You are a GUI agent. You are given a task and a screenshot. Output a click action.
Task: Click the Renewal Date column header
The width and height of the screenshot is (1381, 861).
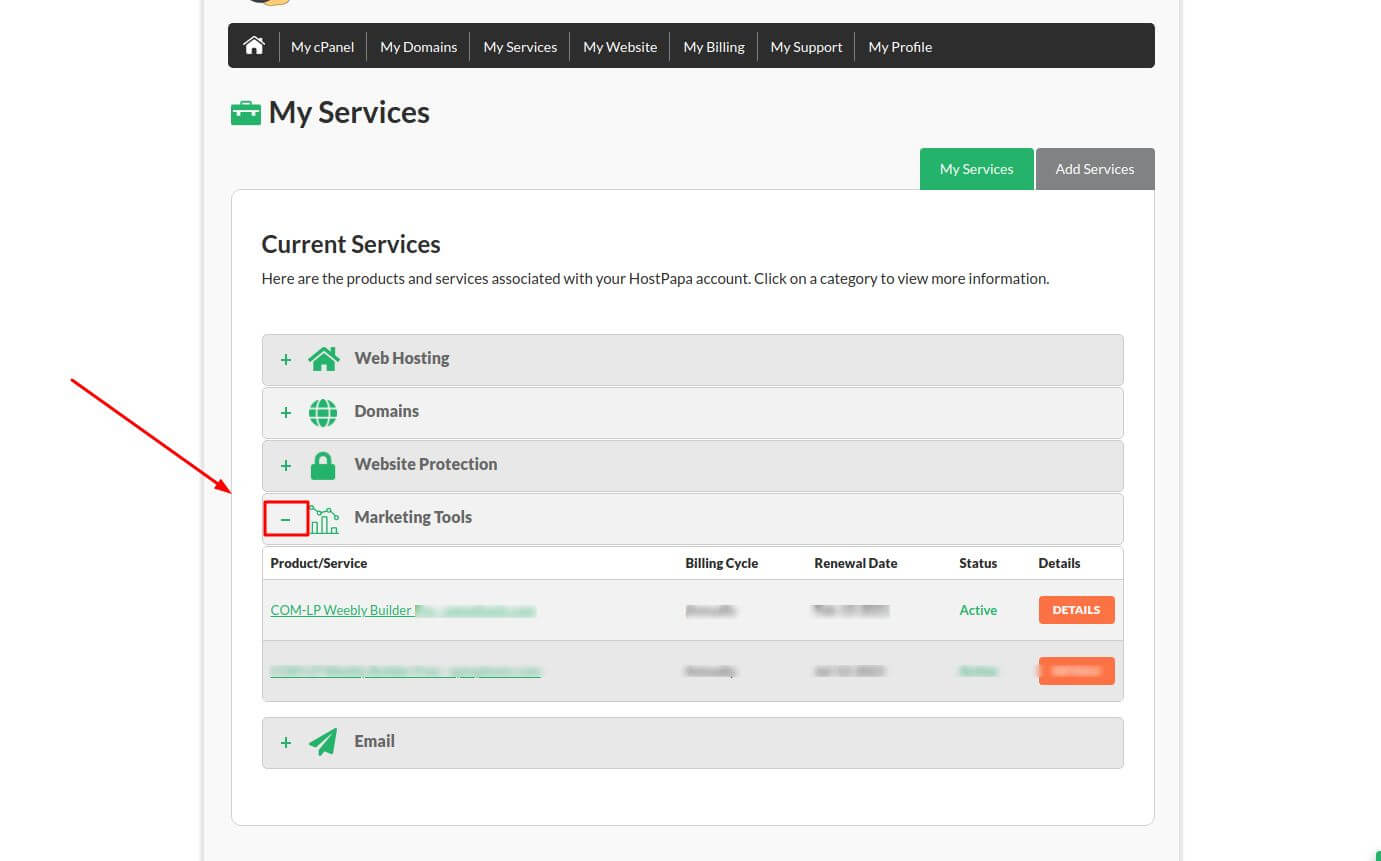[x=856, y=563]
